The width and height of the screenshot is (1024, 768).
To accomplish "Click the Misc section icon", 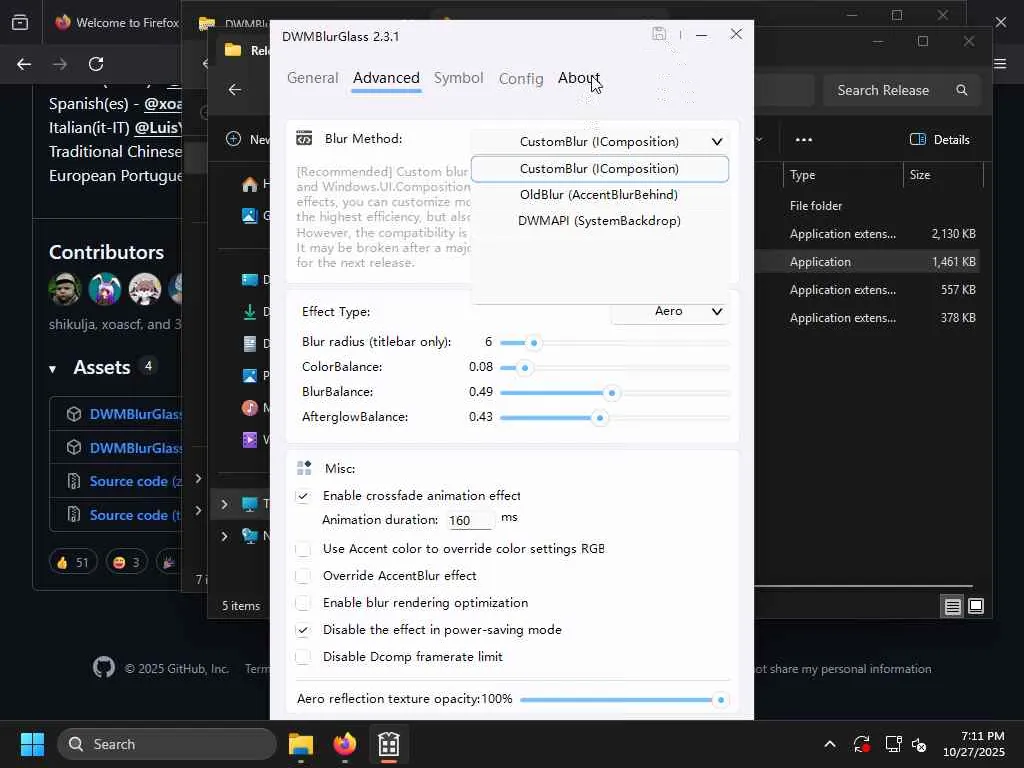I will click(x=304, y=468).
